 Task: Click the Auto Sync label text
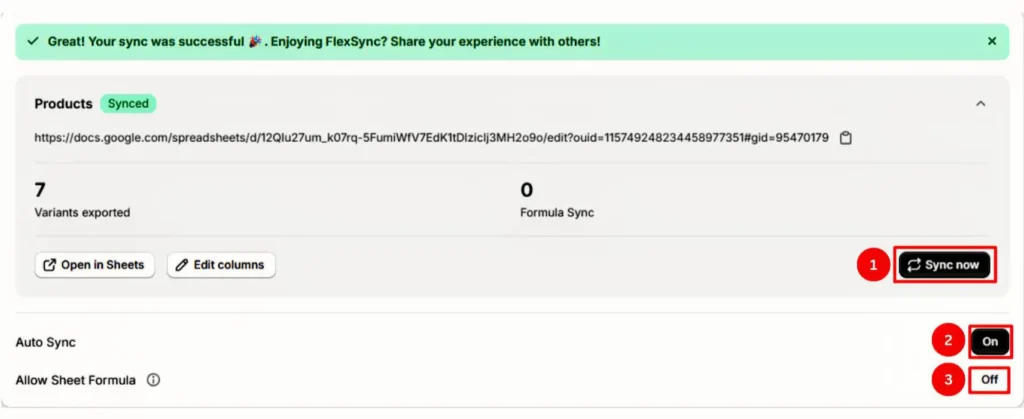[x=45, y=342]
